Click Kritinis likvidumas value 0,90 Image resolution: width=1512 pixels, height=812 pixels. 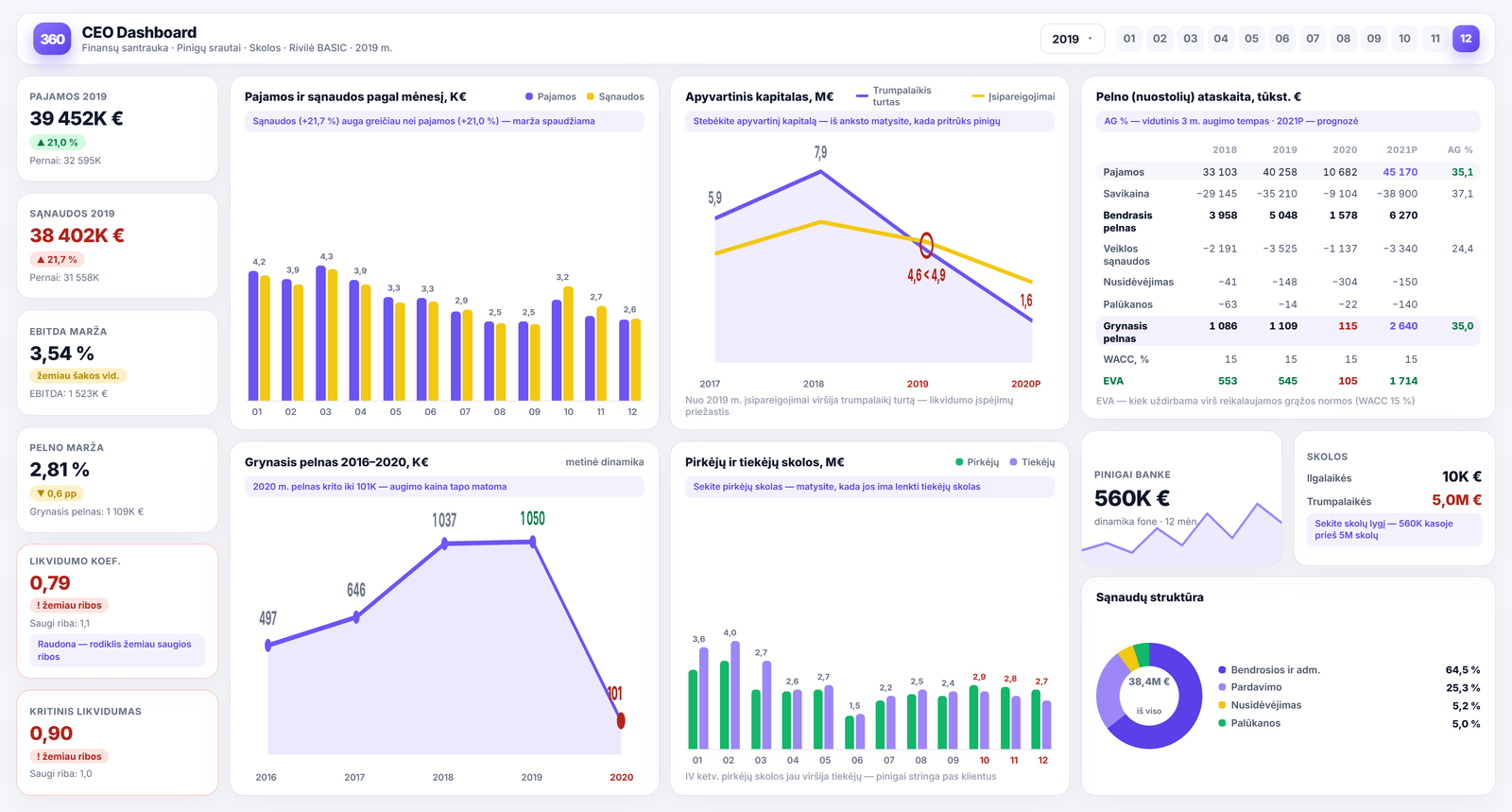(x=51, y=734)
